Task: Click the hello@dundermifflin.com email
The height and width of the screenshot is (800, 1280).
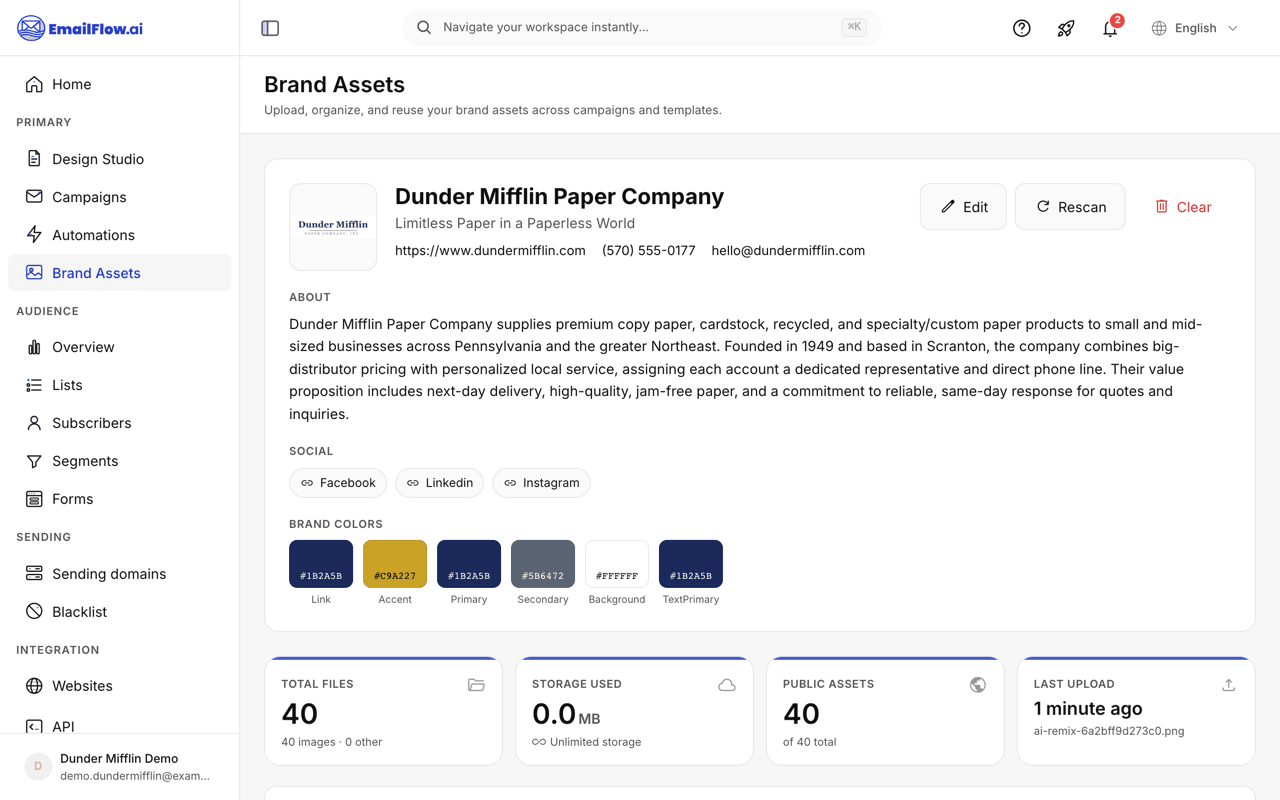Action: [x=788, y=251]
